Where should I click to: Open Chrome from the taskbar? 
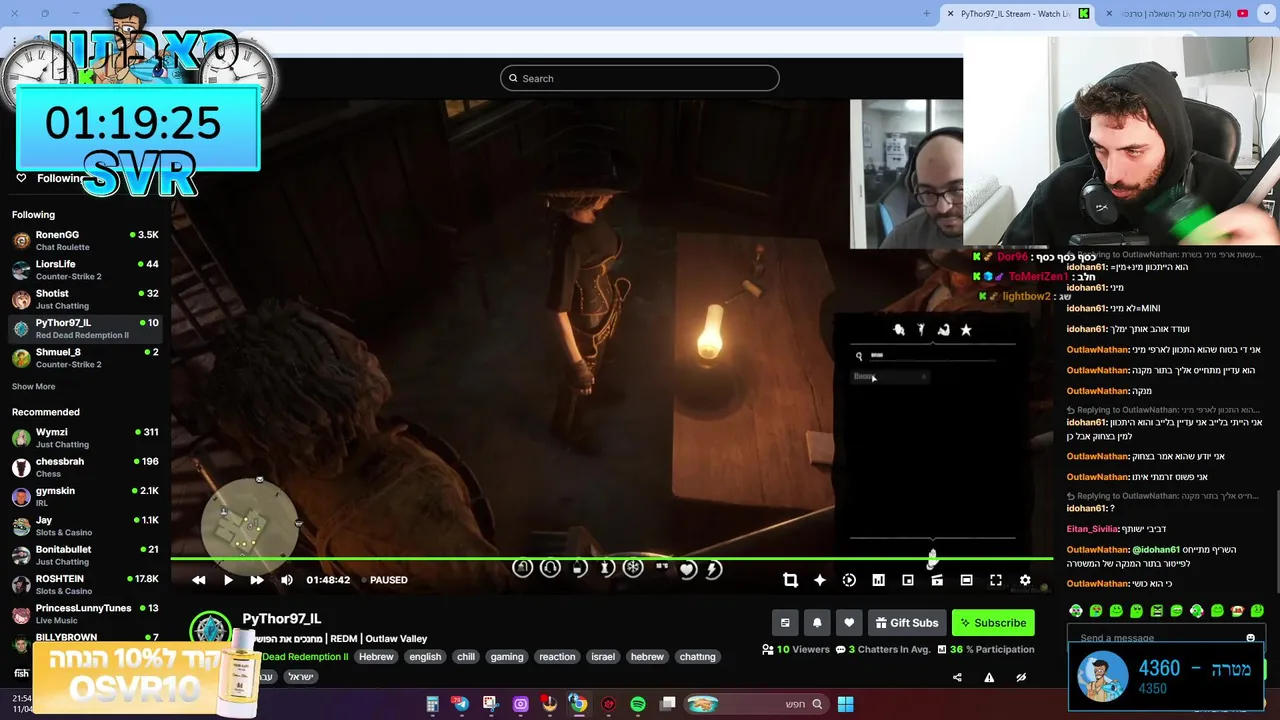pos(578,704)
